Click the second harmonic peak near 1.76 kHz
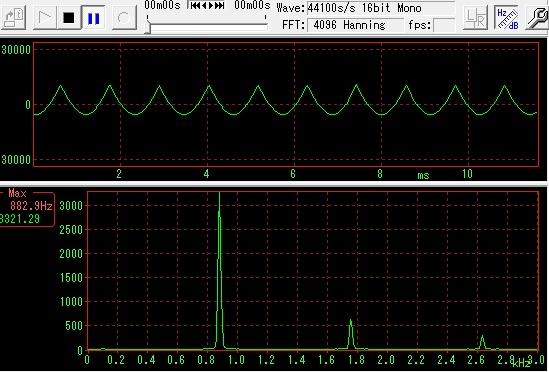This screenshot has width=549, height=372. (x=350, y=334)
